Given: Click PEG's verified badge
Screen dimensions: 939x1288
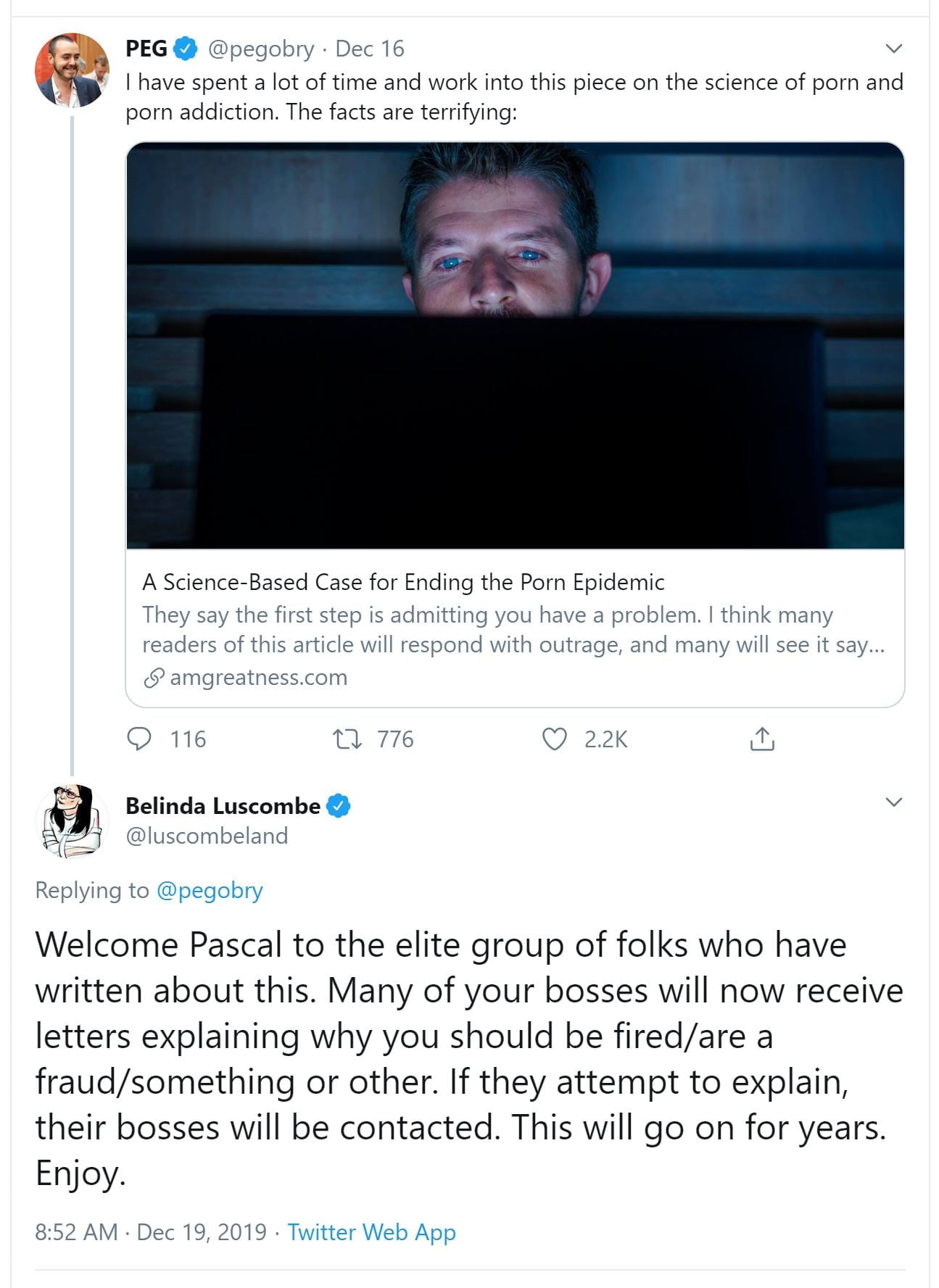Looking at the screenshot, I should click(186, 49).
